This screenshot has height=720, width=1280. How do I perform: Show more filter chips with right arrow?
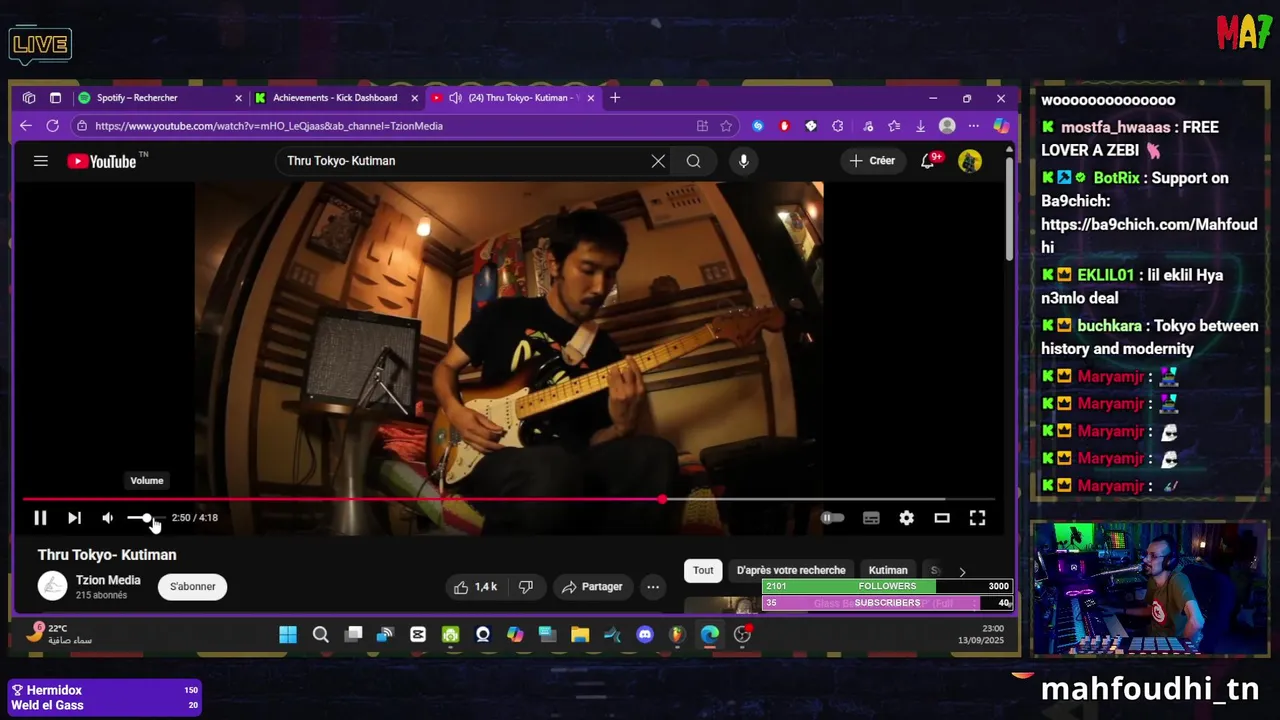962,571
